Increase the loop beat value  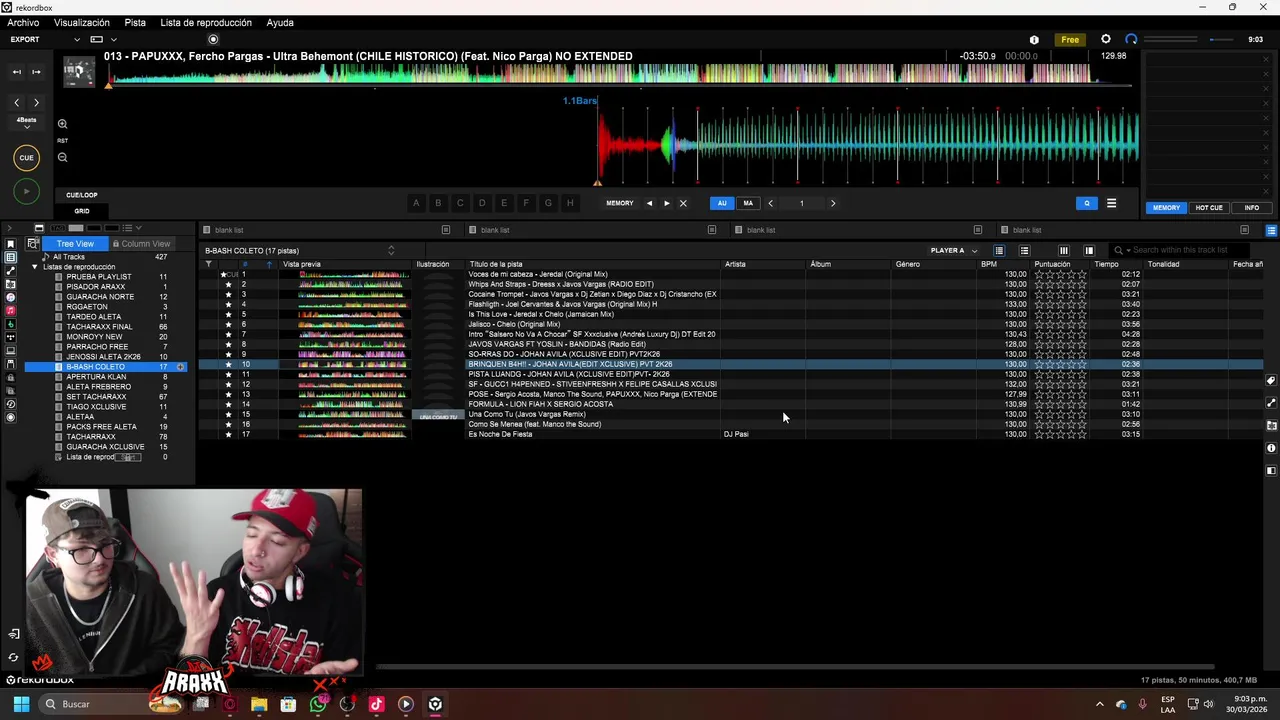pos(833,203)
